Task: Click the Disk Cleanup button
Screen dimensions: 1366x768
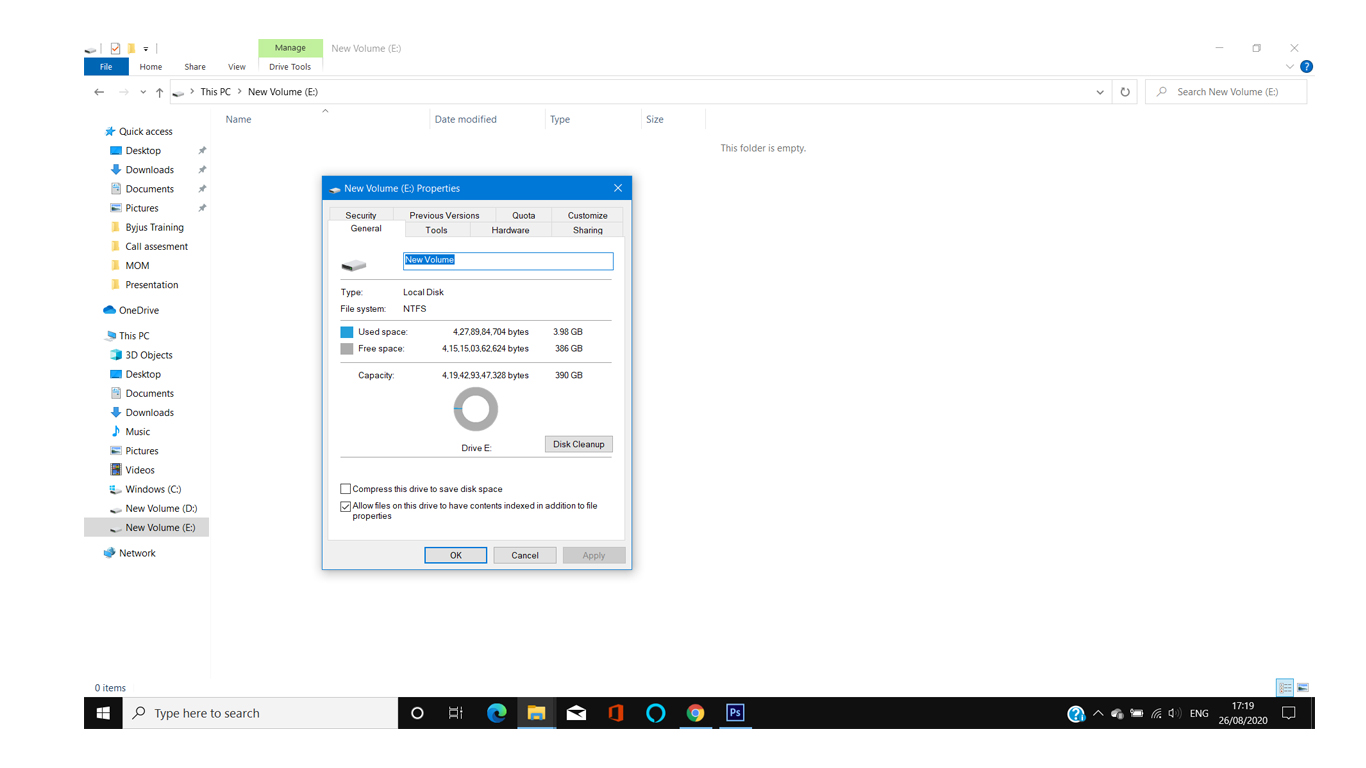Action: 578,444
